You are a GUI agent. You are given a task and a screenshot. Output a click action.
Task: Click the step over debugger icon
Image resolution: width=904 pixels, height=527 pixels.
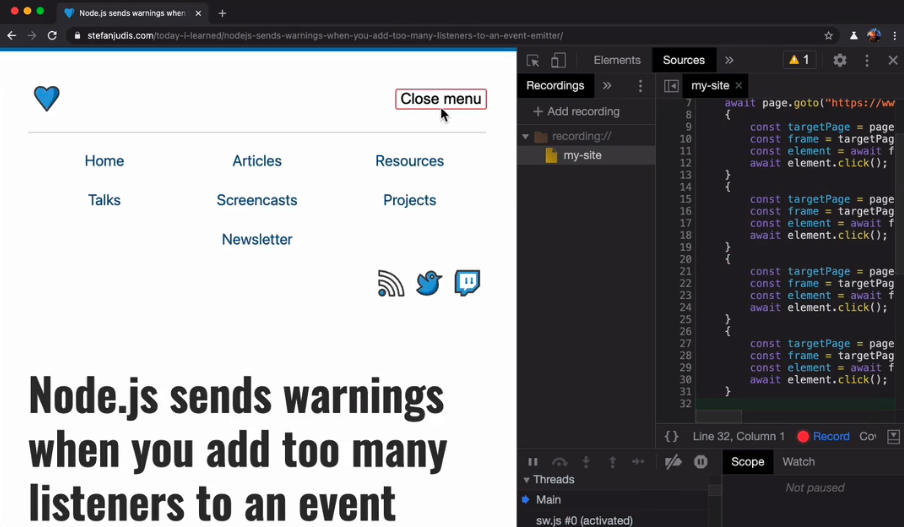pos(559,462)
